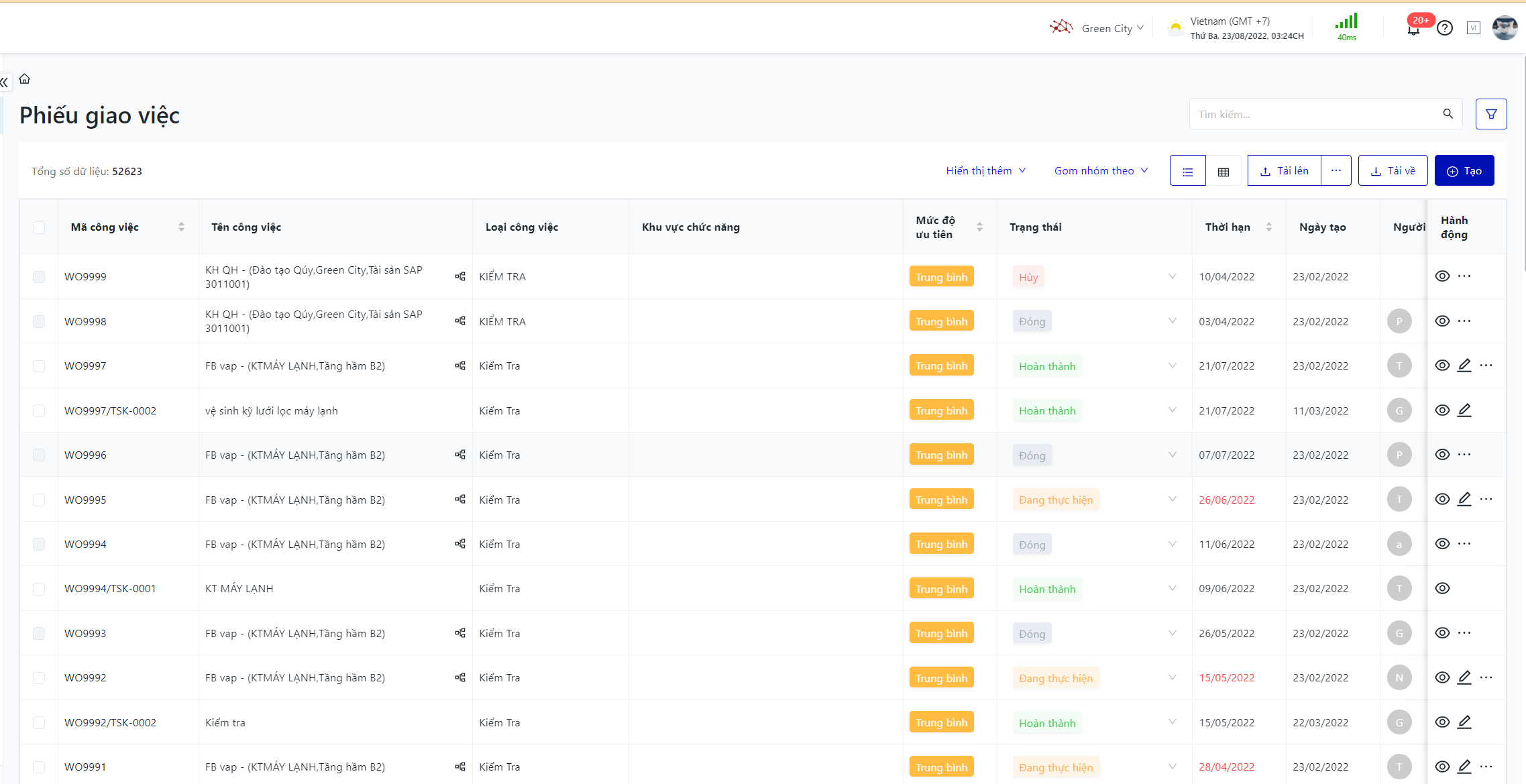Click the Tạo create button
This screenshot has width=1526, height=784.
(x=1464, y=171)
